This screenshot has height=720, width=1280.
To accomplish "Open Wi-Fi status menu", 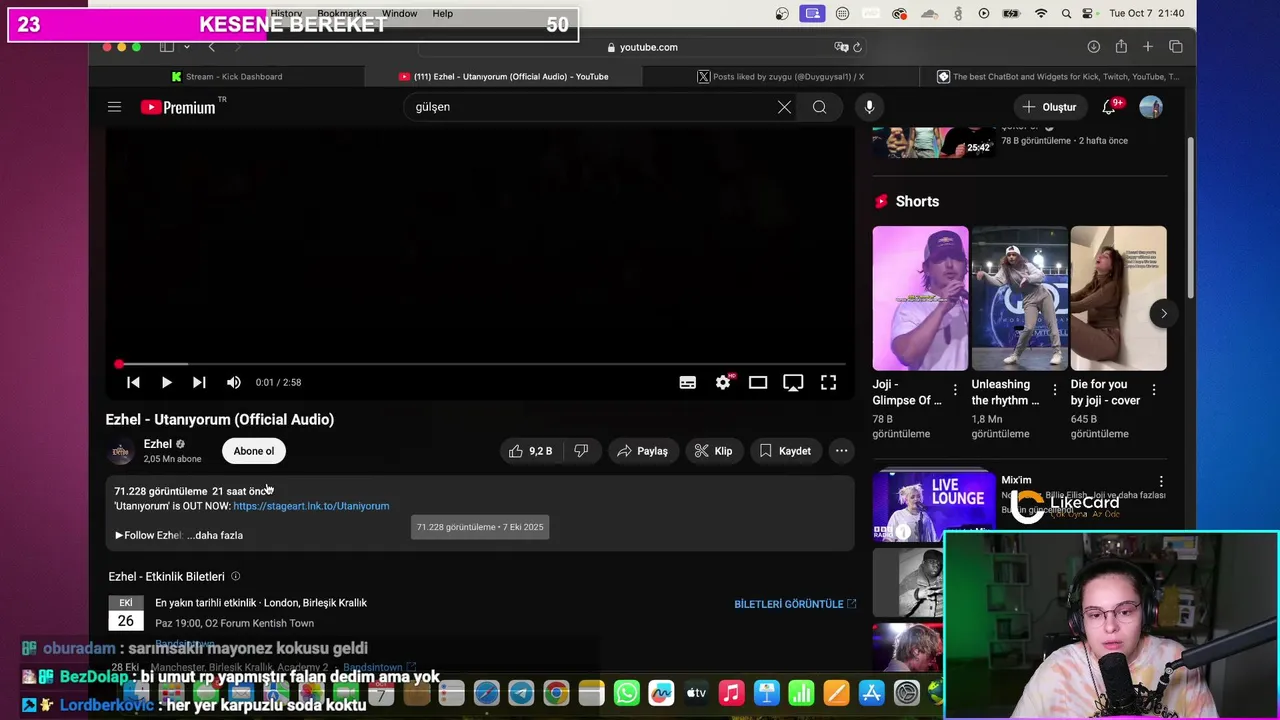I will tap(1041, 14).
